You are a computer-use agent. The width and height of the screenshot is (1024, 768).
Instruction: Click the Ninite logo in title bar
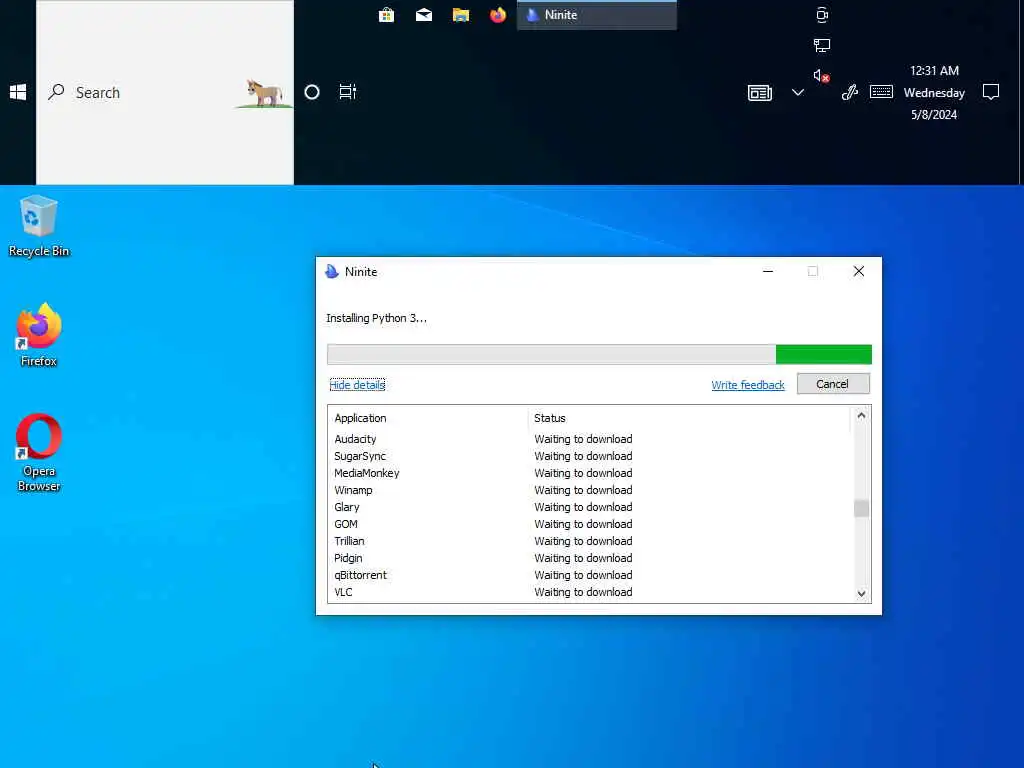tap(332, 272)
